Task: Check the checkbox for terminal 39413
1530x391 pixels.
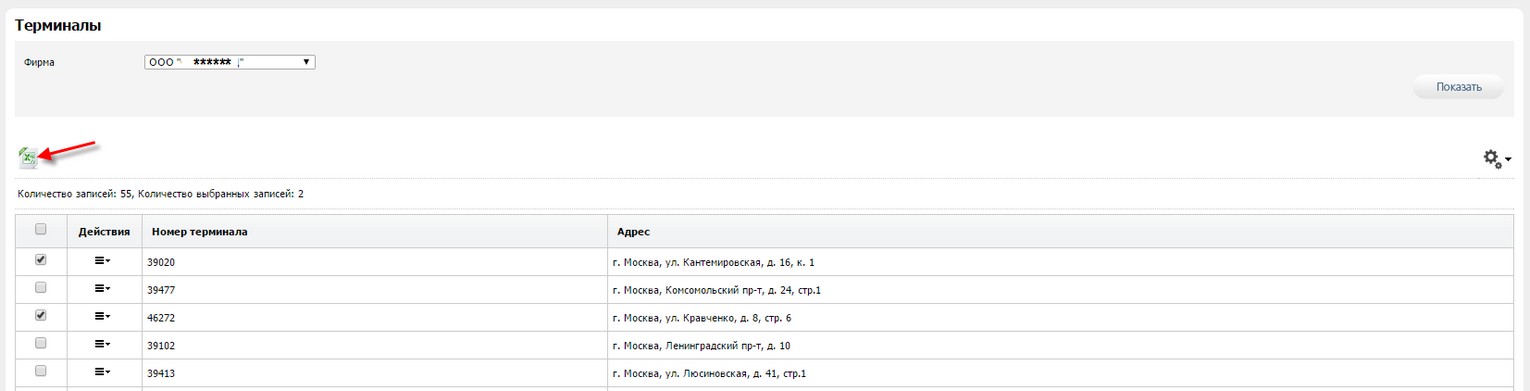Action: click(41, 372)
